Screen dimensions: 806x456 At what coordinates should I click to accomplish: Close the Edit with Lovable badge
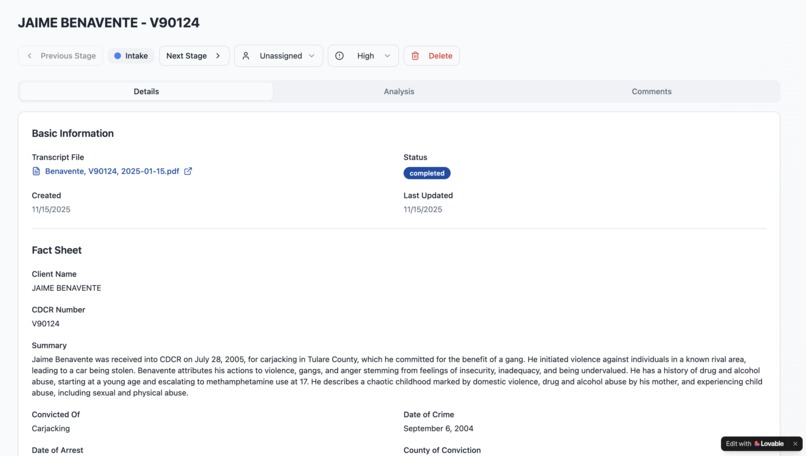tap(795, 444)
